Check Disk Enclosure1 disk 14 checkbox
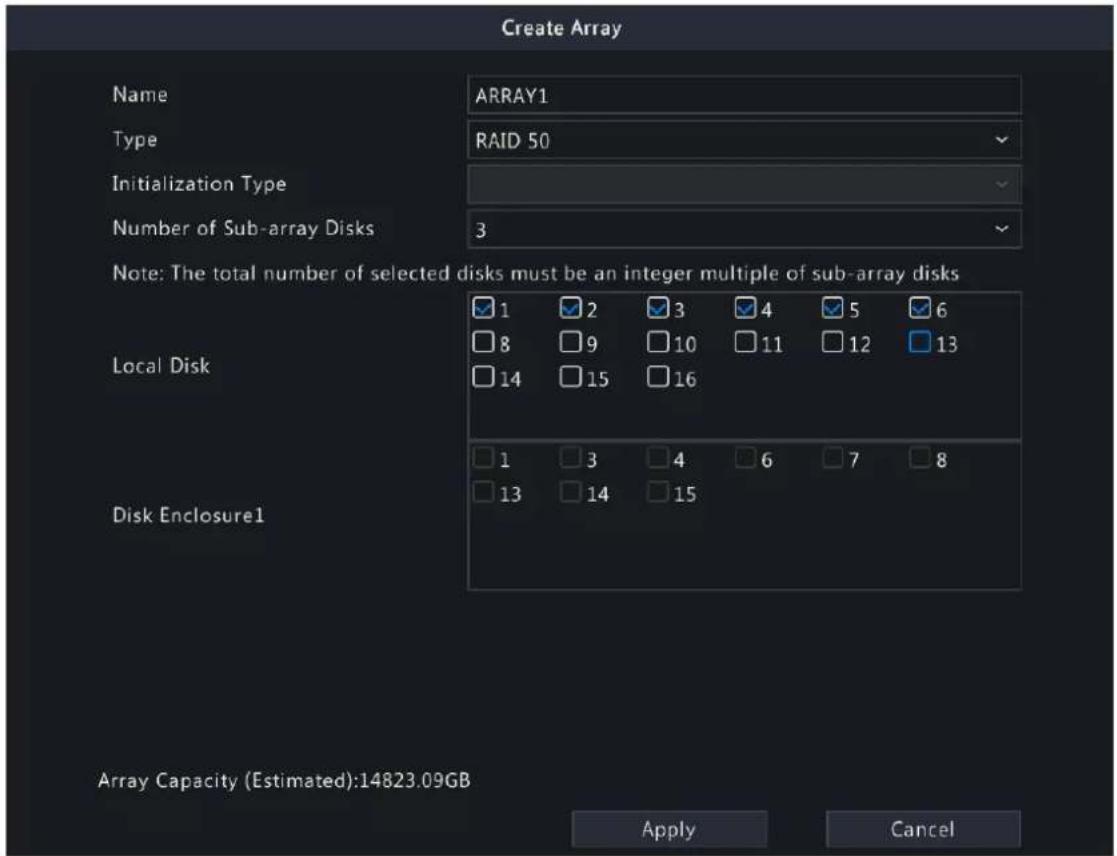Viewport: 1117px width, 856px height. click(571, 491)
